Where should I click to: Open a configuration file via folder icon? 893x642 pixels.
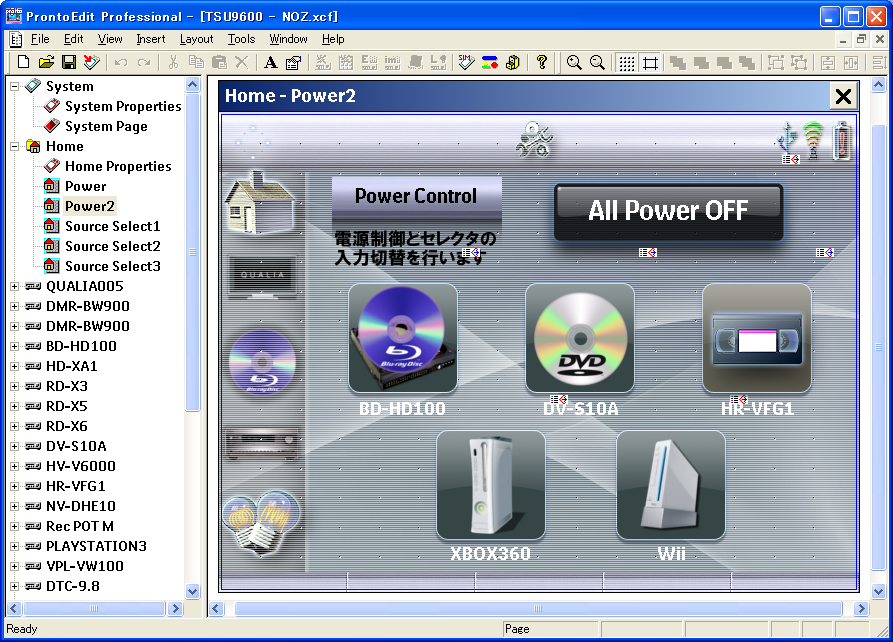click(x=46, y=62)
